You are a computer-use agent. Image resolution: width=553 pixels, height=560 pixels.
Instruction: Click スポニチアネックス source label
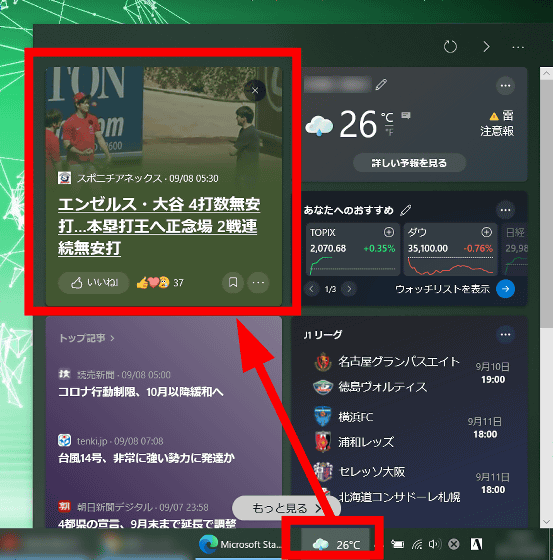tap(119, 178)
